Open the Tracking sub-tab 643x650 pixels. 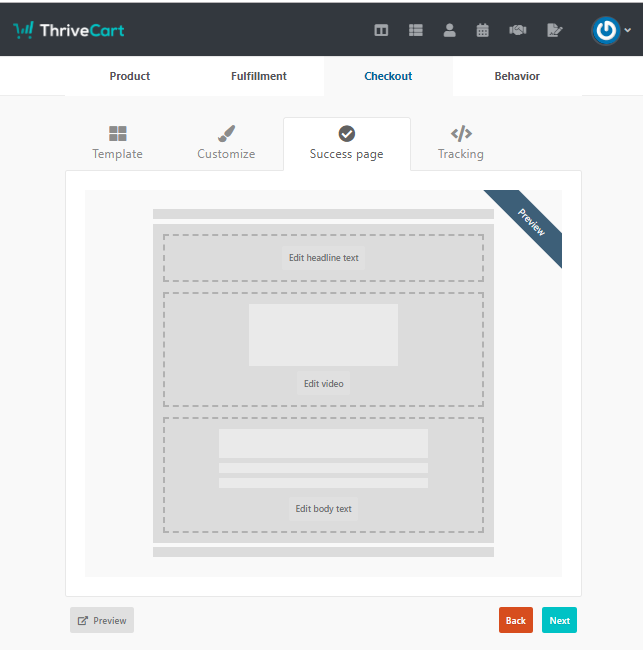(x=461, y=143)
